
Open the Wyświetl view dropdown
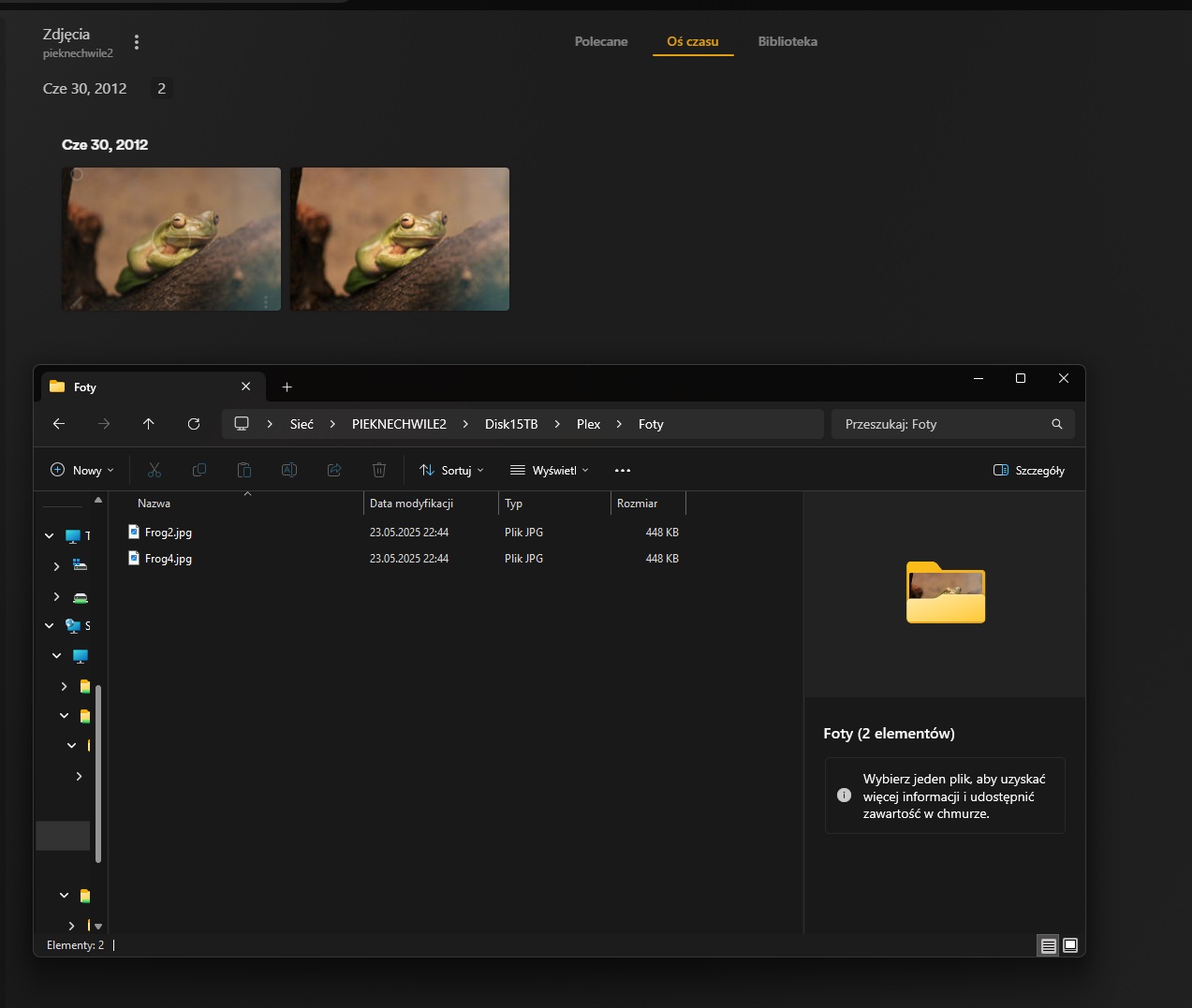[550, 470]
